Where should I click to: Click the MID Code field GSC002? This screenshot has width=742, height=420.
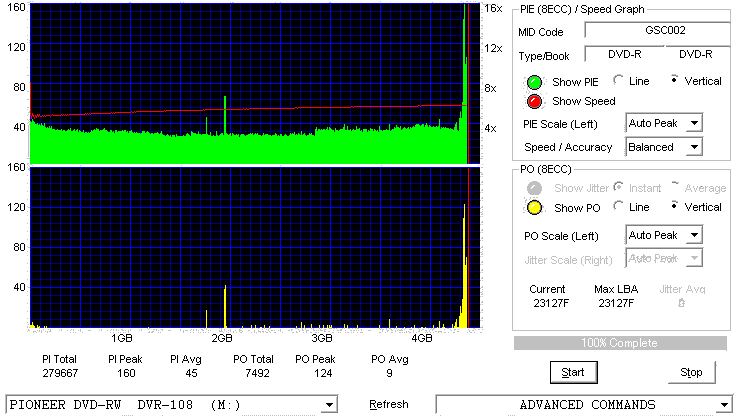[657, 30]
